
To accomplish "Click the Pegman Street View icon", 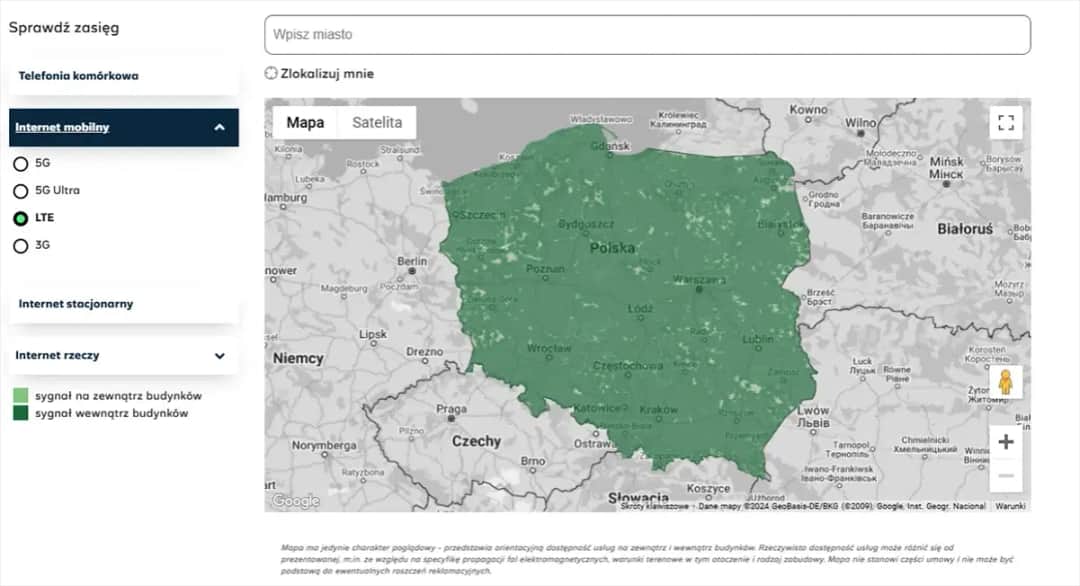I will click(1006, 381).
